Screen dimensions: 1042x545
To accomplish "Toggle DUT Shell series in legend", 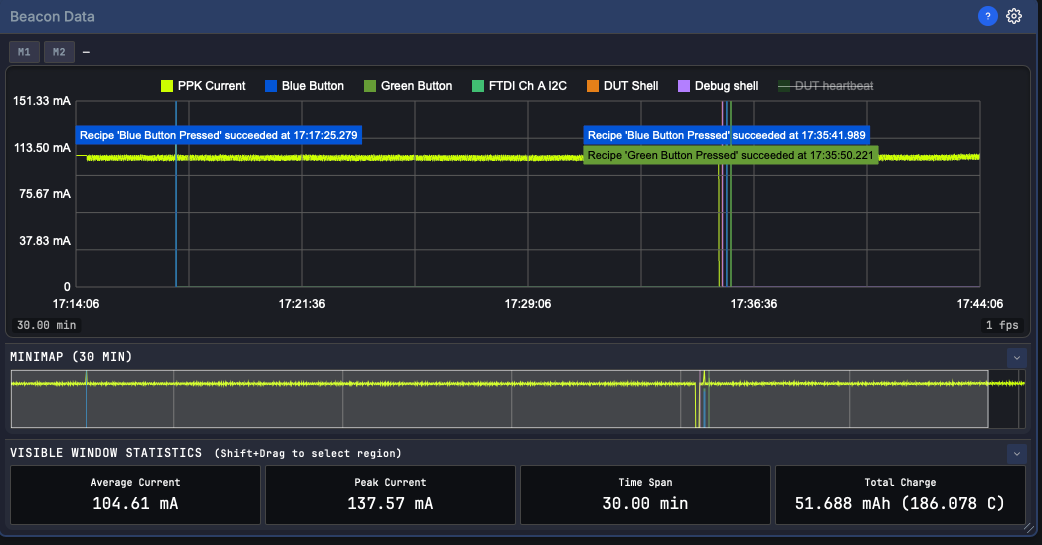I will tap(623, 86).
